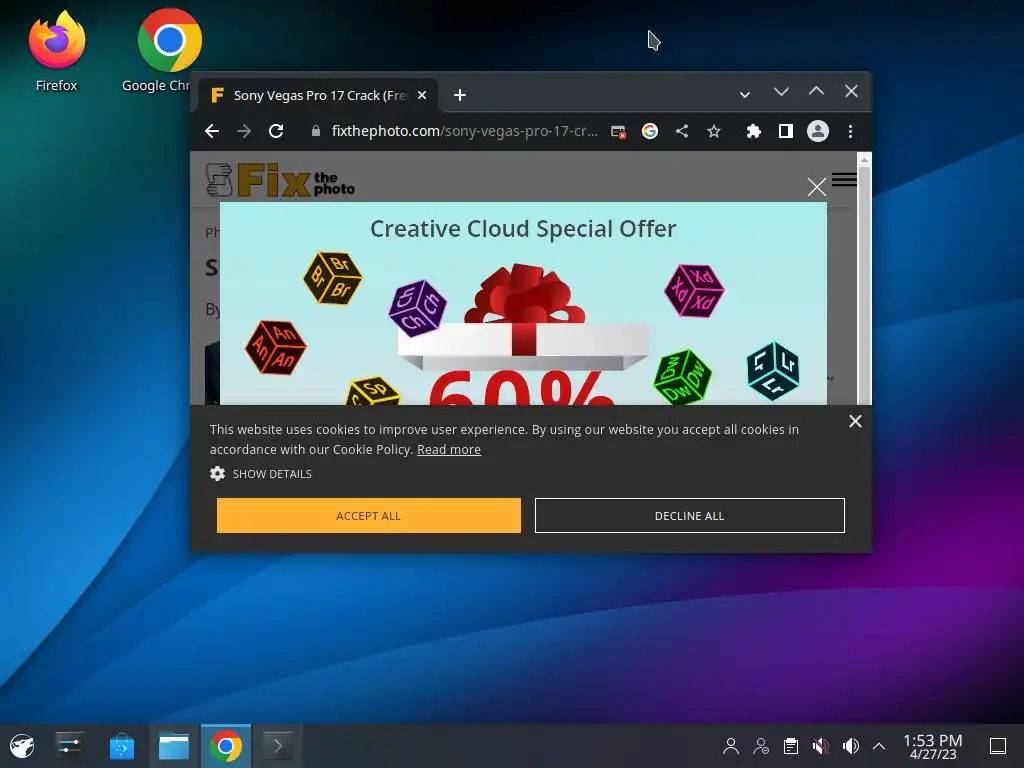Open System Settings from taskbar

(69, 746)
